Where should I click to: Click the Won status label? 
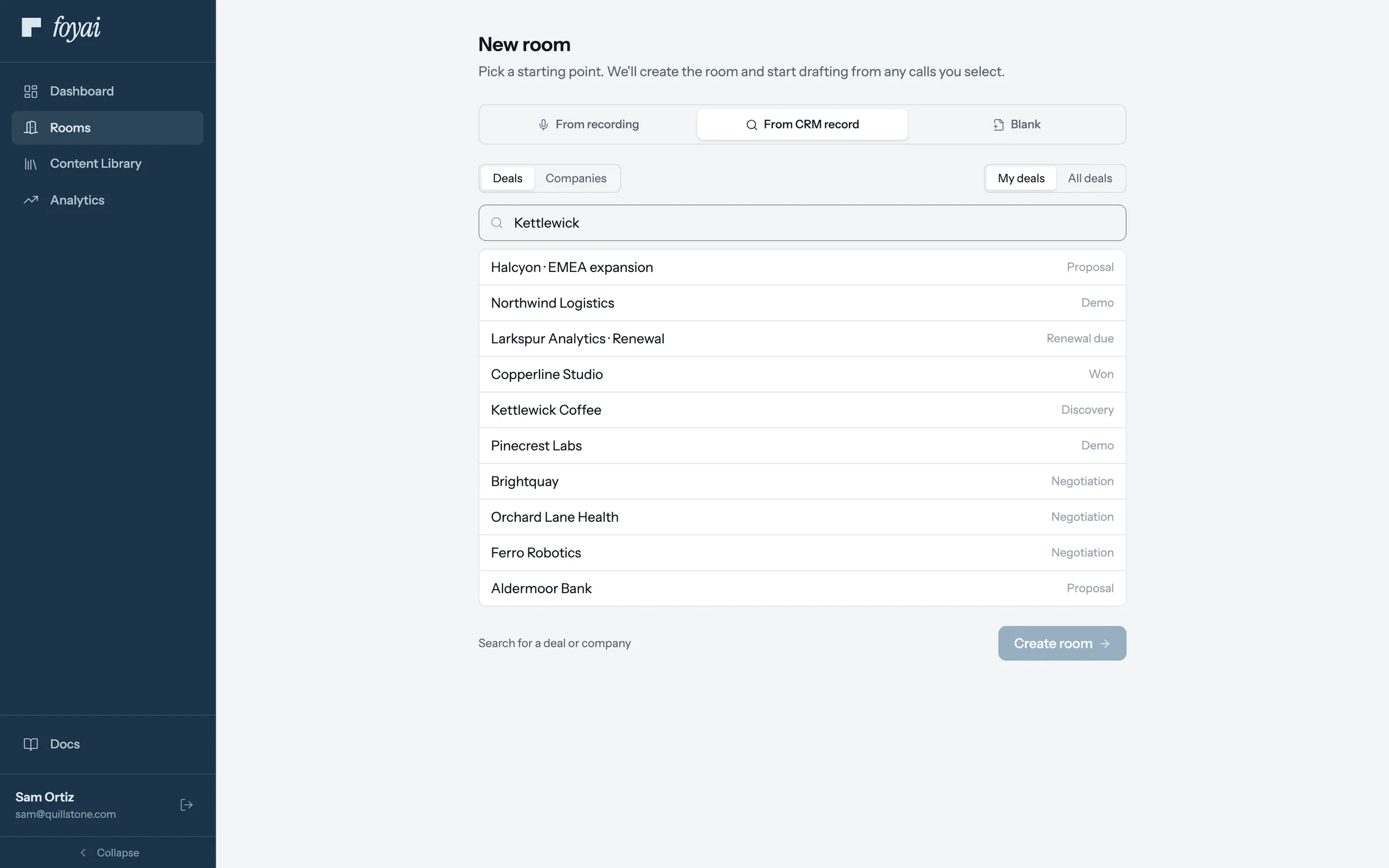(x=1101, y=374)
